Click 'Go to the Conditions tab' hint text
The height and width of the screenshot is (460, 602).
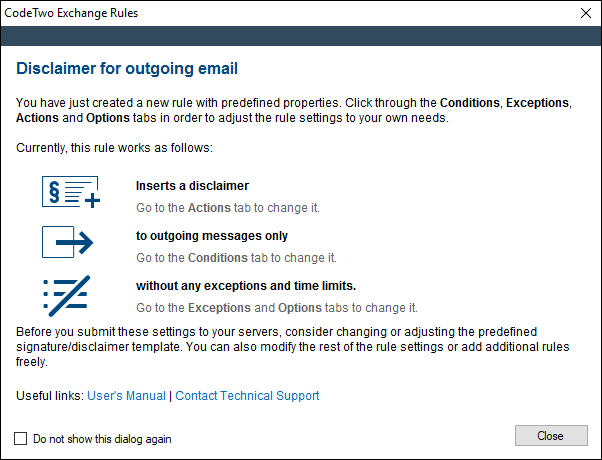coord(236,258)
